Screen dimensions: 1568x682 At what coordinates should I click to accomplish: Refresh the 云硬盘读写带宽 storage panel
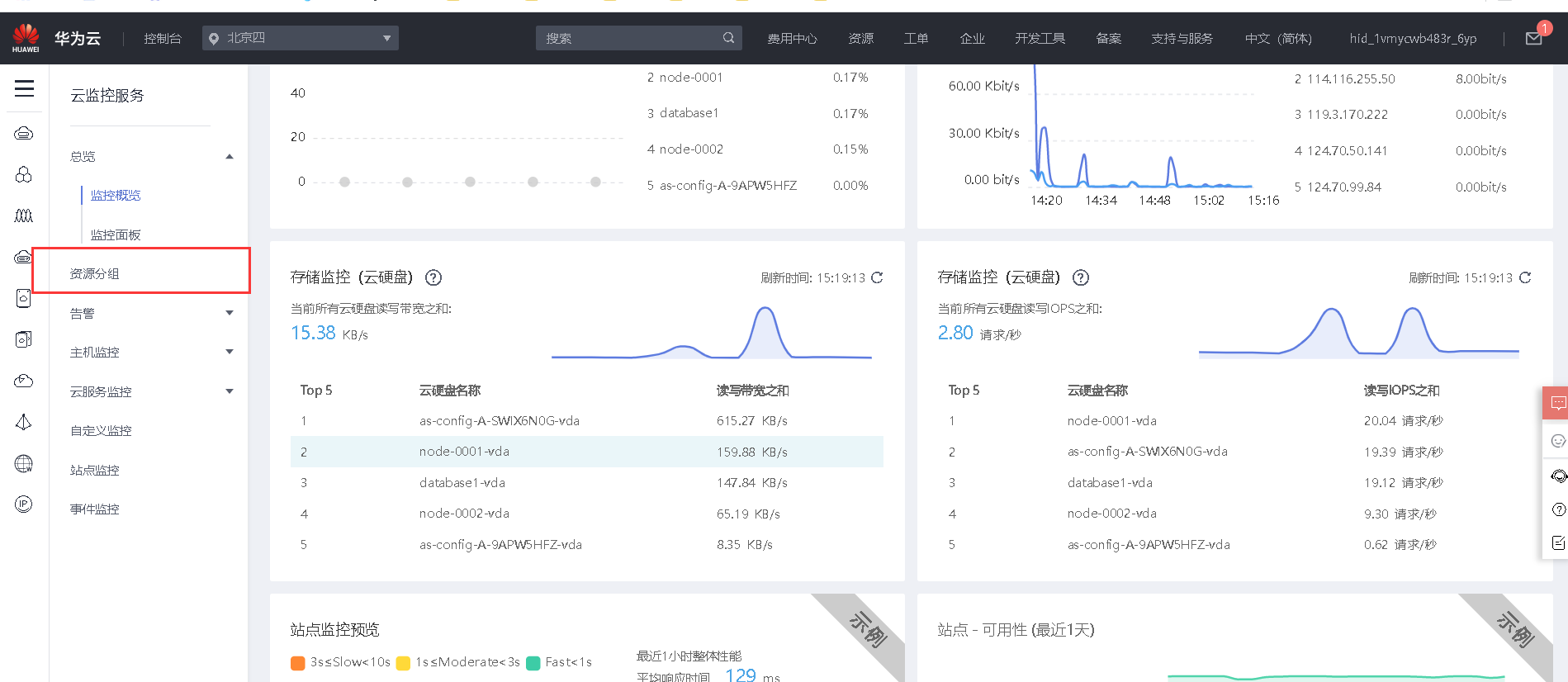(877, 277)
